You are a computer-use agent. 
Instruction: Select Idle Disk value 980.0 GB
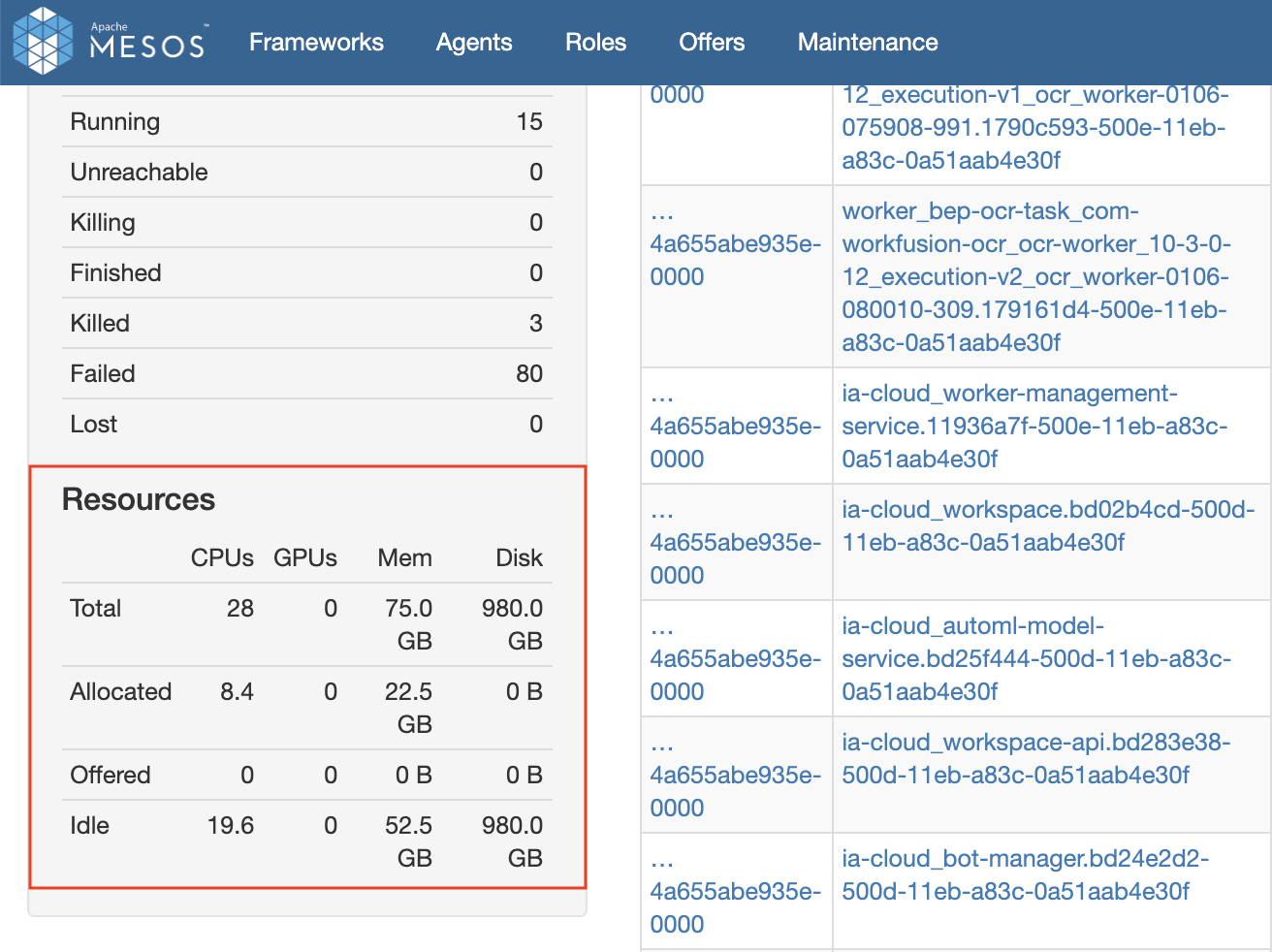click(513, 841)
